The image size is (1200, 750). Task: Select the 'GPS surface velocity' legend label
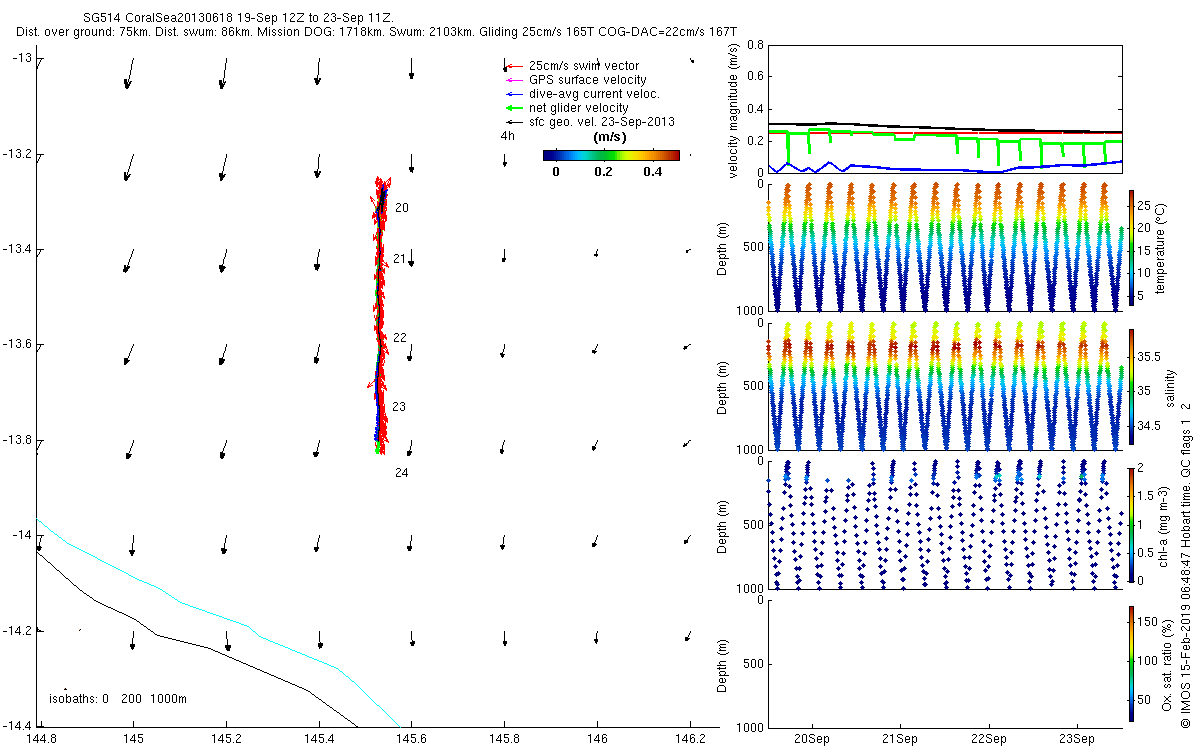(x=588, y=80)
